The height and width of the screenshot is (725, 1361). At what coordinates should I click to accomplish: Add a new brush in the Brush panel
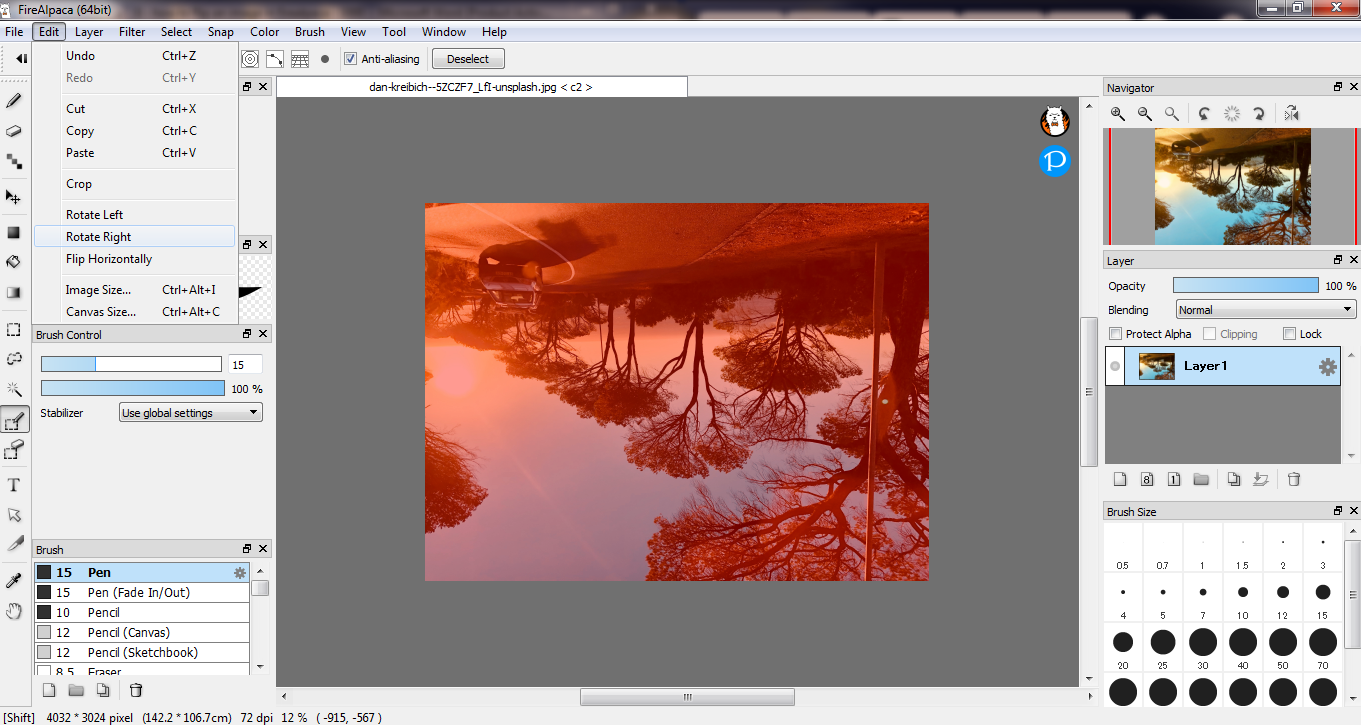point(48,690)
